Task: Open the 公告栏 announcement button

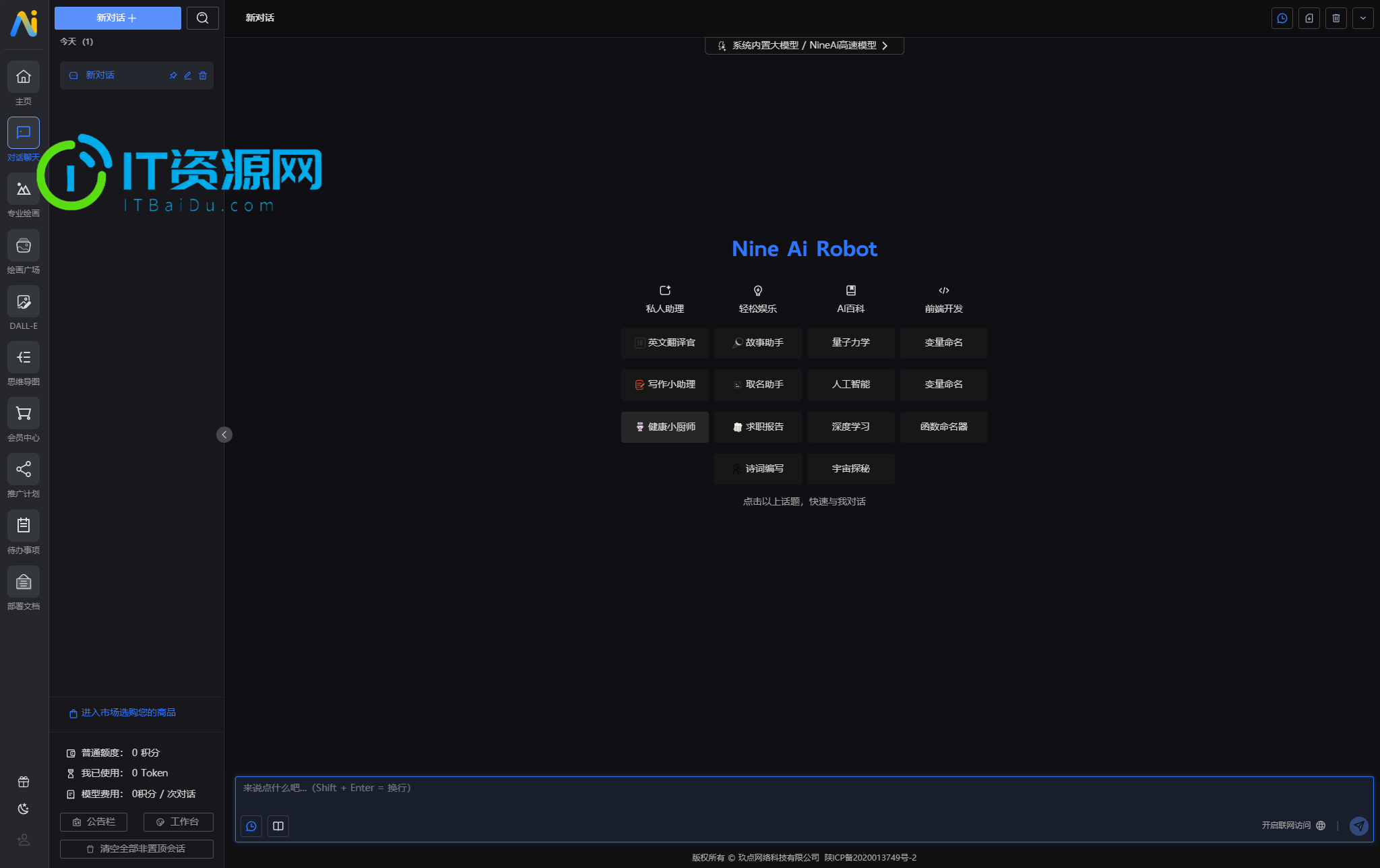Action: (x=94, y=822)
